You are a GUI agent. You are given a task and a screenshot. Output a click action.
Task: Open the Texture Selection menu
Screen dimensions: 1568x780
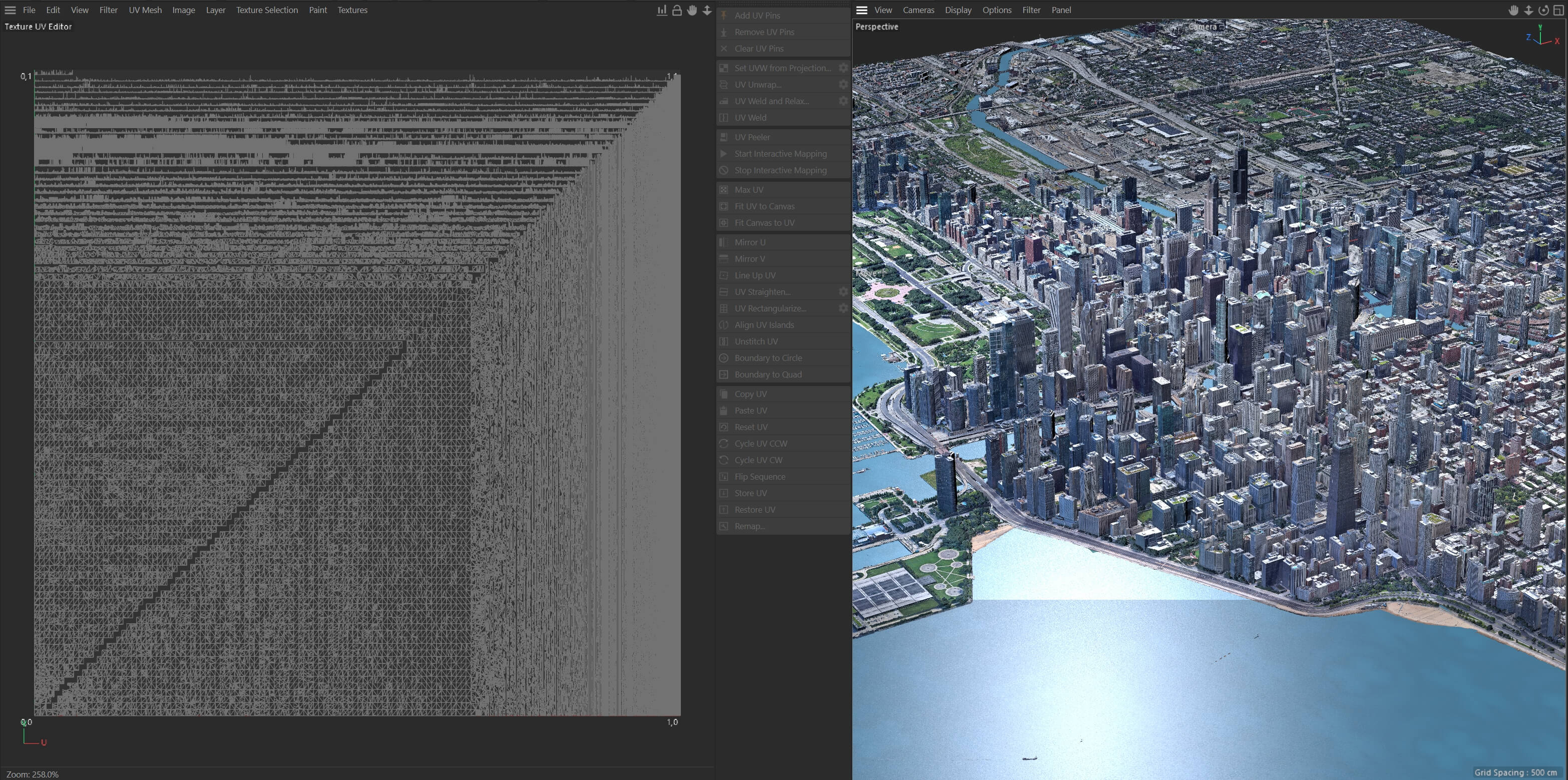[267, 11]
